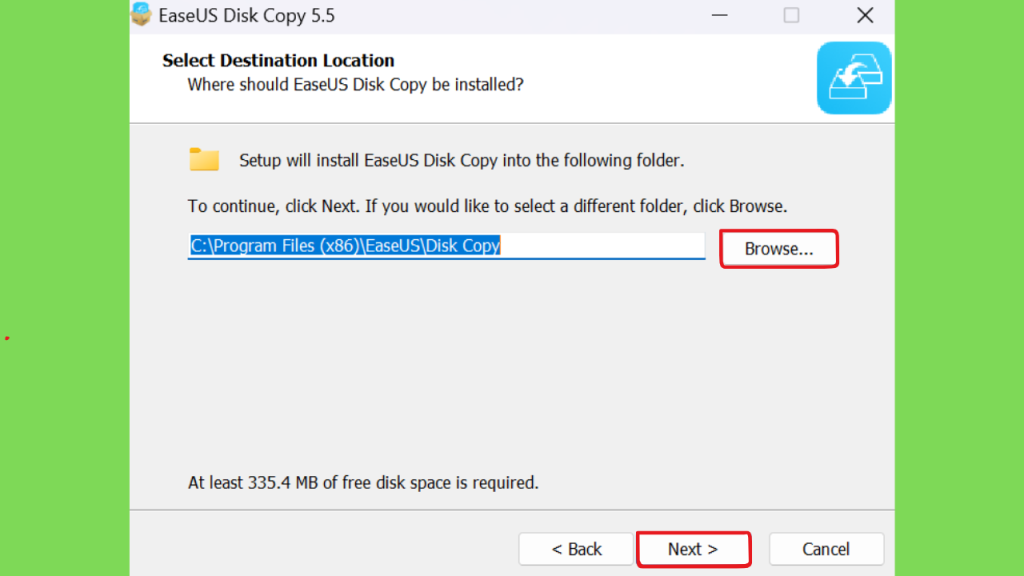Click the blue EaseUS Disk Copy logo
Screen dimensions: 1024x576
854,78
